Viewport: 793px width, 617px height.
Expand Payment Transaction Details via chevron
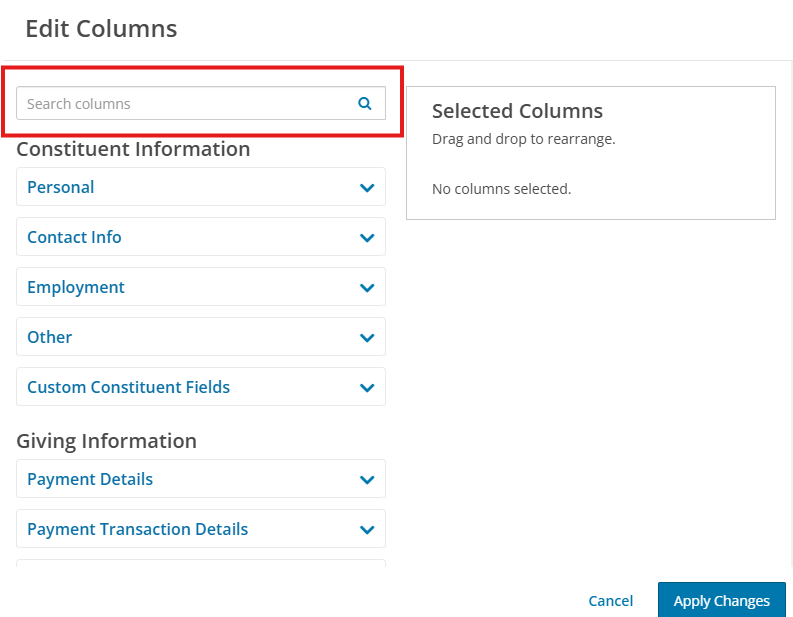click(x=367, y=530)
